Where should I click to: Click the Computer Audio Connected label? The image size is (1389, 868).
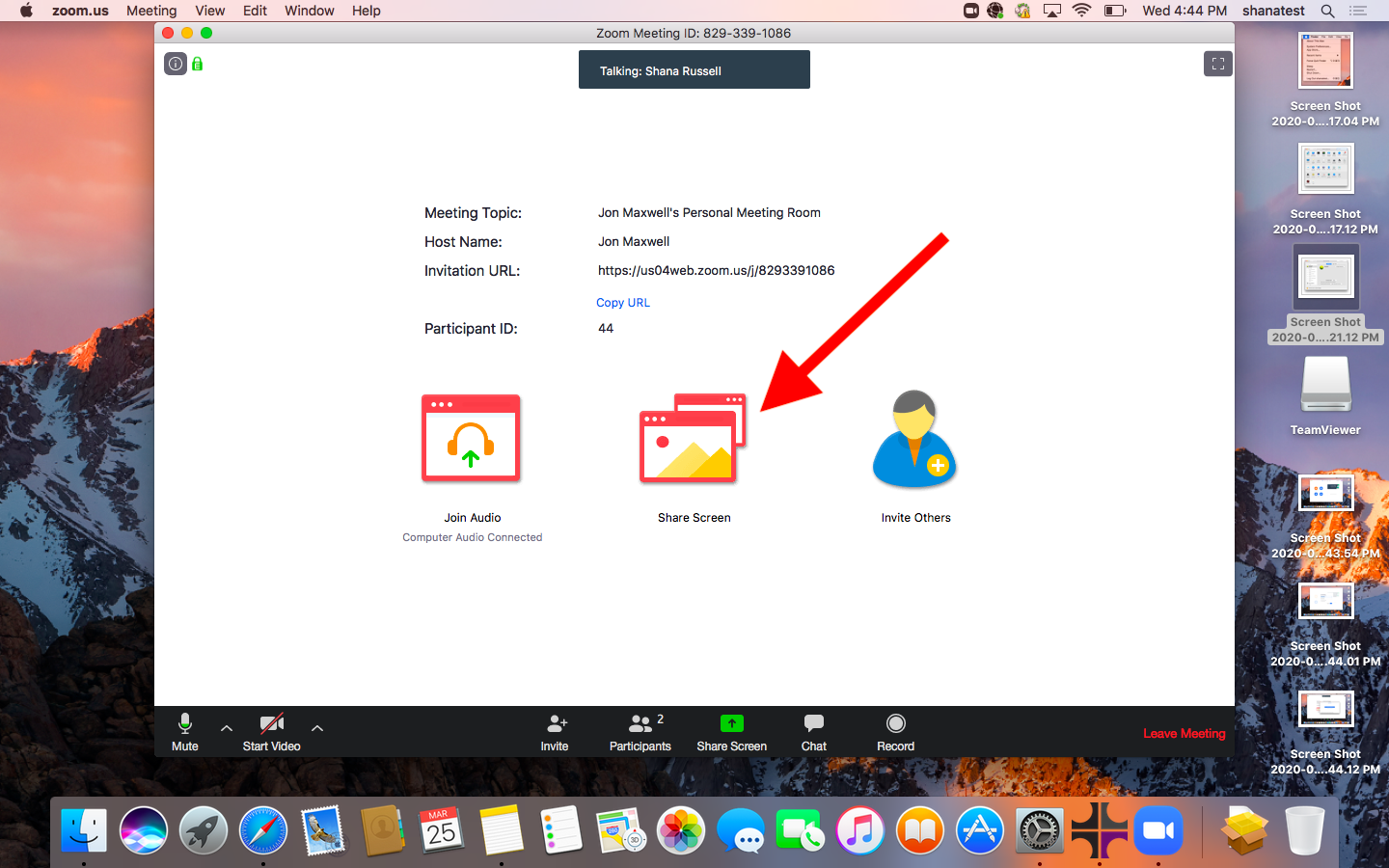click(x=473, y=538)
